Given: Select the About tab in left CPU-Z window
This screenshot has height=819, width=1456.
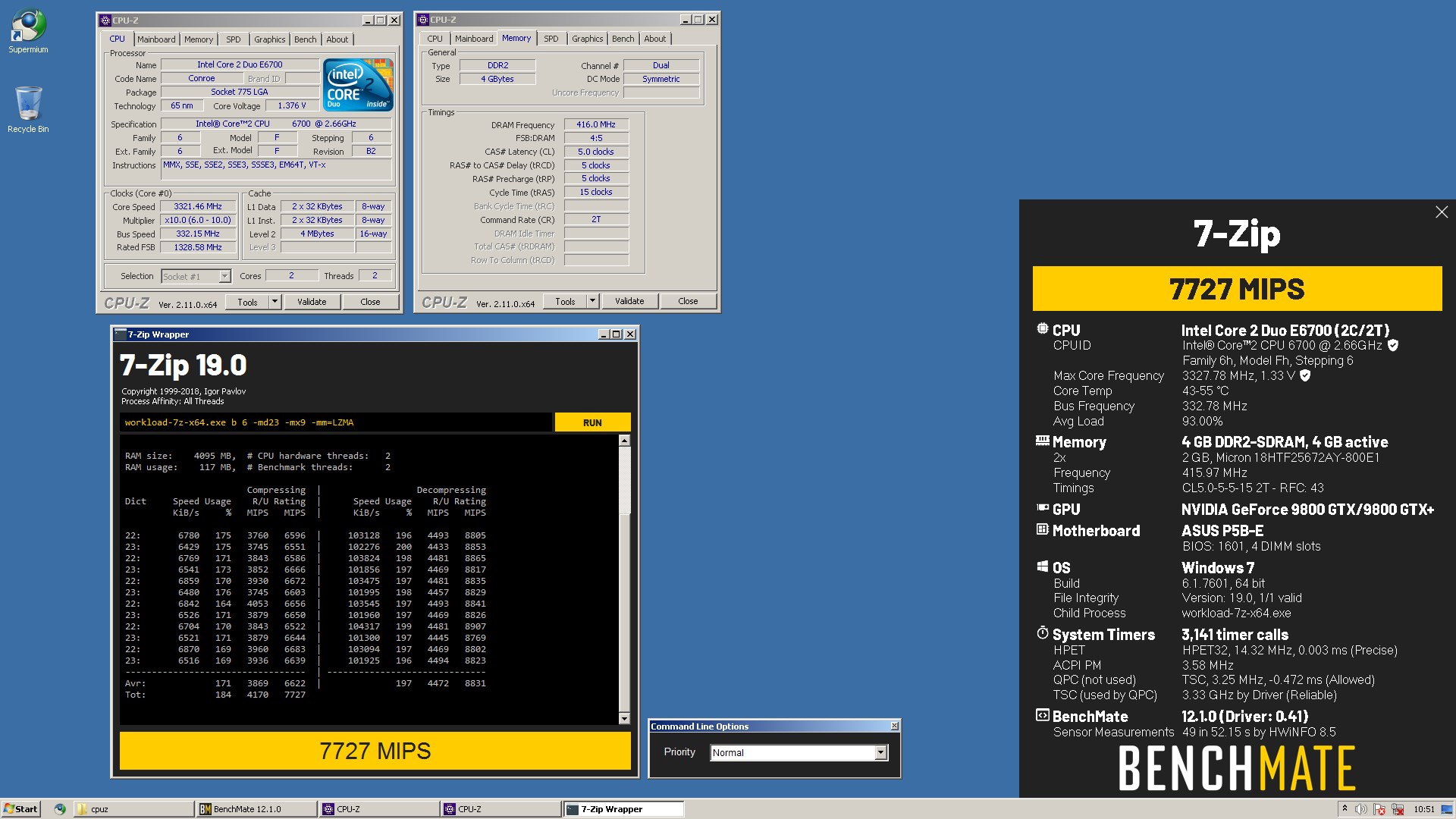Looking at the screenshot, I should tap(337, 39).
